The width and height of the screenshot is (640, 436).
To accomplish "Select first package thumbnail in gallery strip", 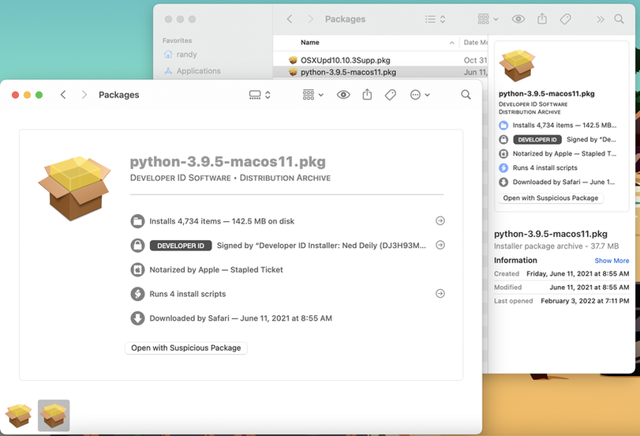I will tap(18, 416).
